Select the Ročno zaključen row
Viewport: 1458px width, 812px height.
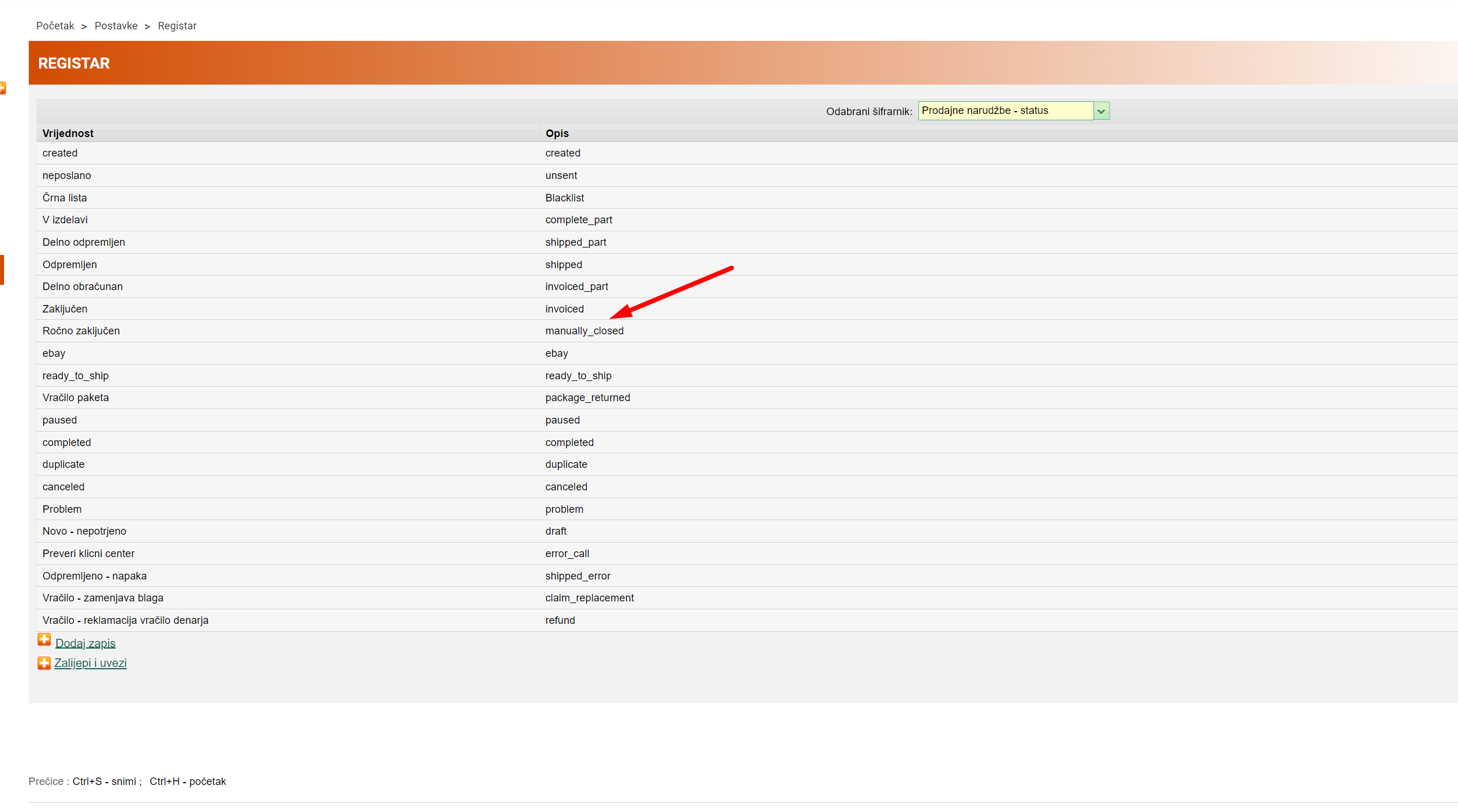[81, 331]
